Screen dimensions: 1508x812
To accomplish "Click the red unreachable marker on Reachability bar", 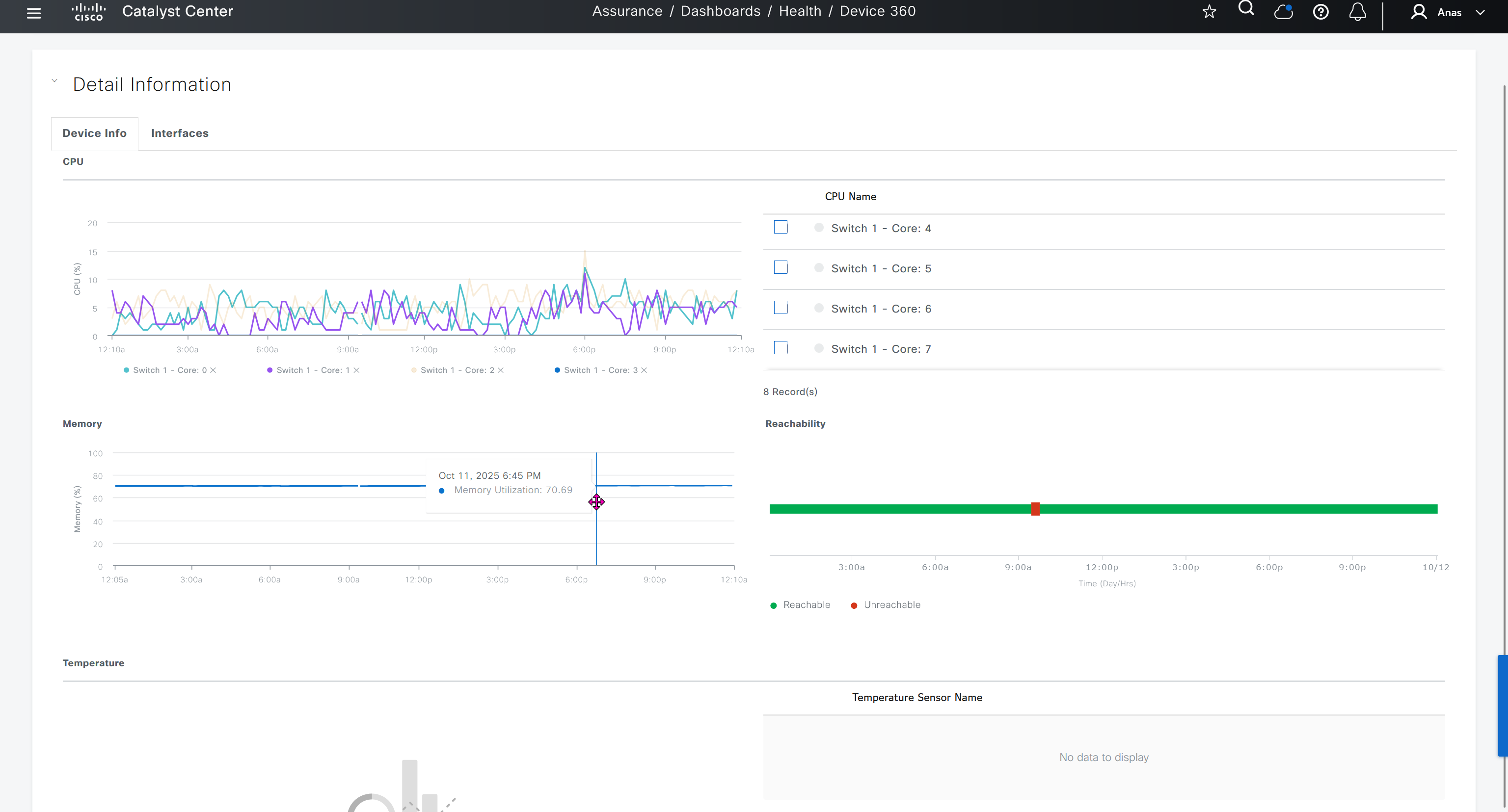I will (1035, 509).
